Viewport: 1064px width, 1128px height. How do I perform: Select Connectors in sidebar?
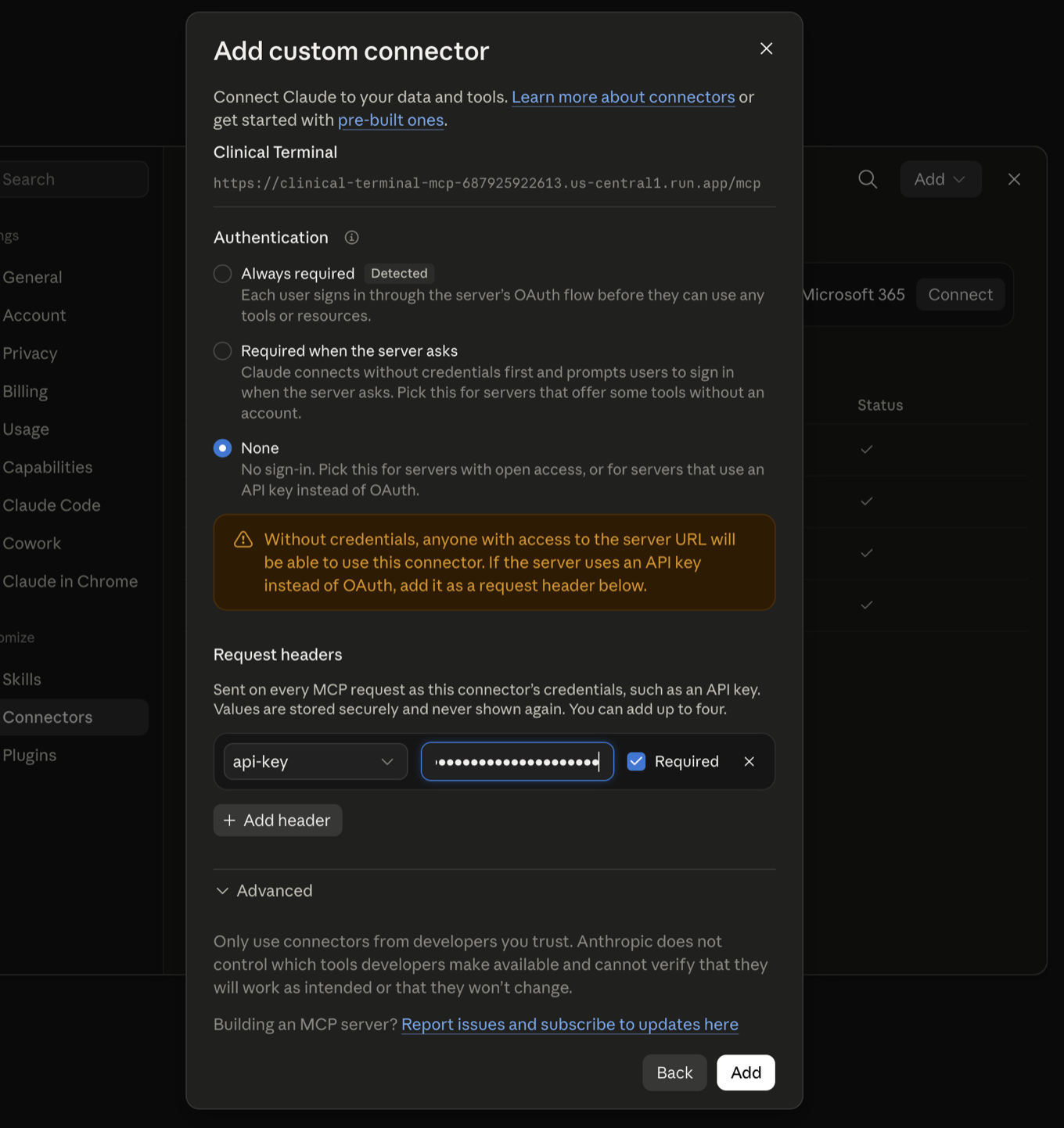tap(73, 717)
